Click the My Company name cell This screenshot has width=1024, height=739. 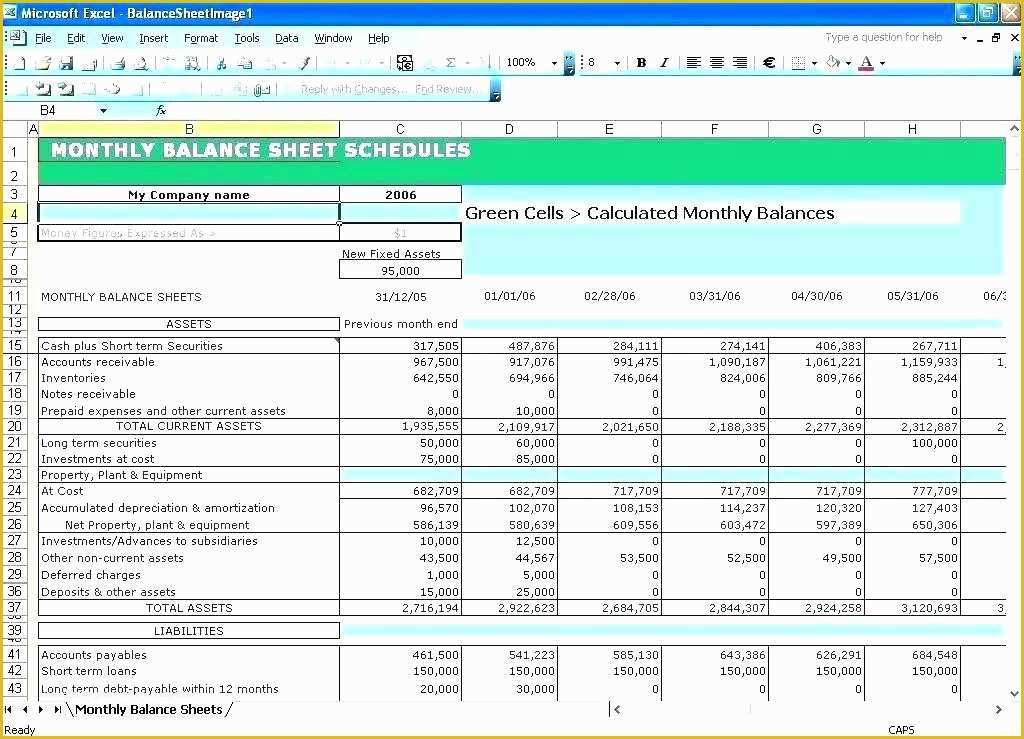[189, 195]
